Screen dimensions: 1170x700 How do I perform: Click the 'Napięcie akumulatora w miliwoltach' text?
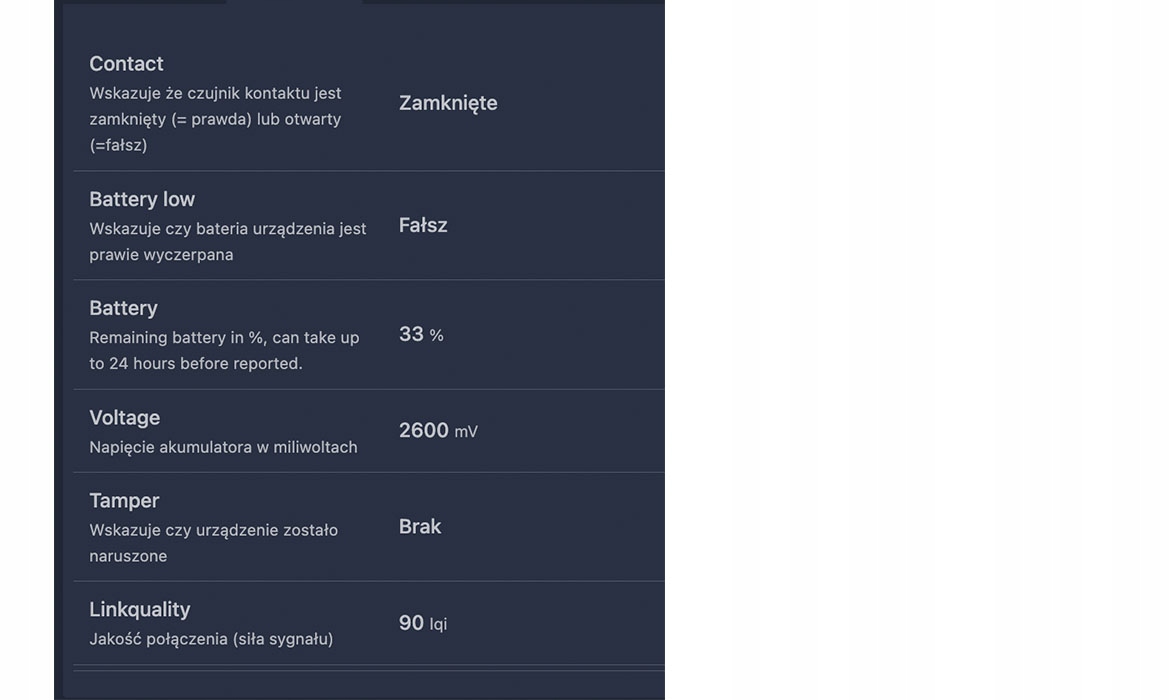point(223,447)
